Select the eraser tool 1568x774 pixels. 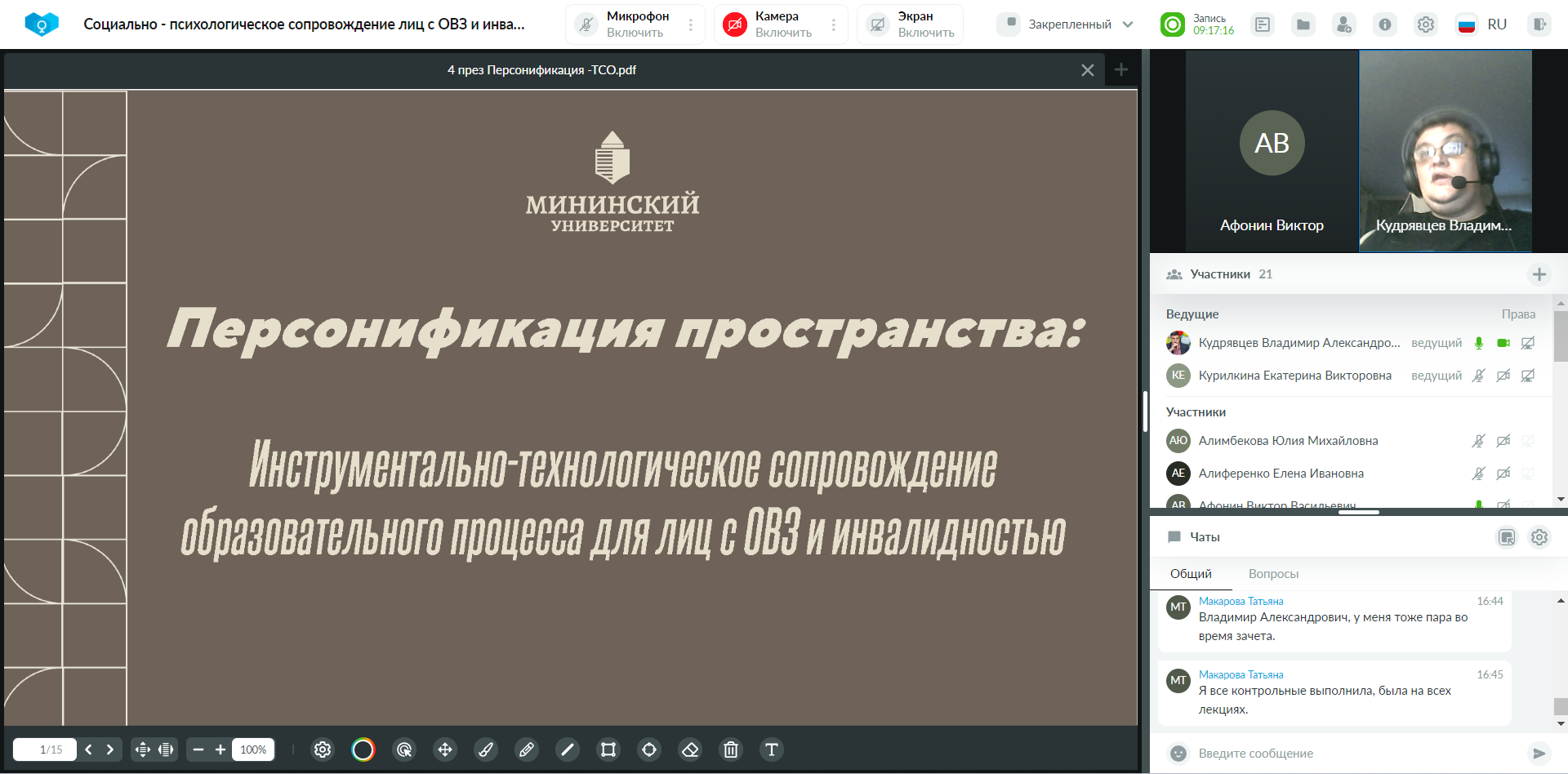(690, 750)
